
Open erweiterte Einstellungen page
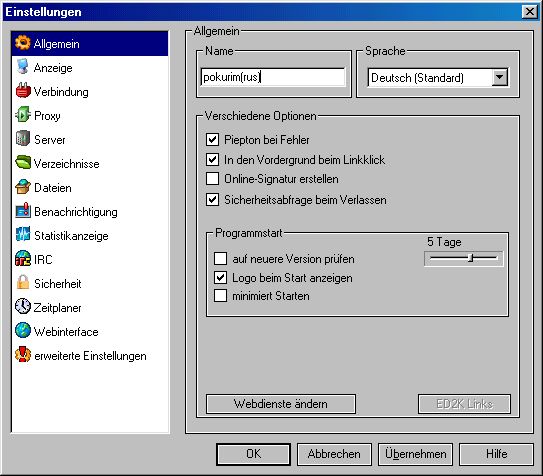click(89, 356)
